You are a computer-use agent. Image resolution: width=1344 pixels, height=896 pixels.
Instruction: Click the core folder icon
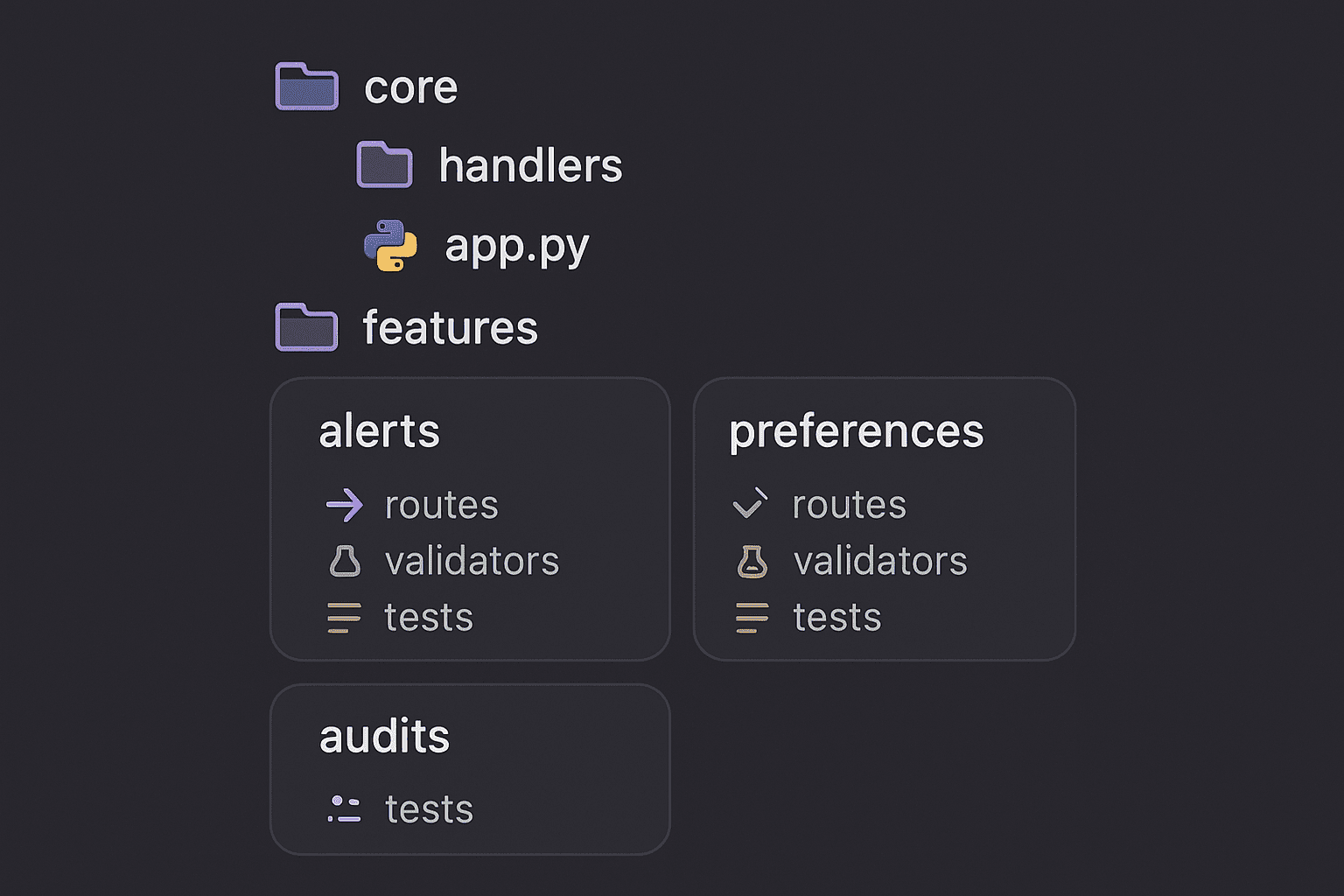[306, 87]
